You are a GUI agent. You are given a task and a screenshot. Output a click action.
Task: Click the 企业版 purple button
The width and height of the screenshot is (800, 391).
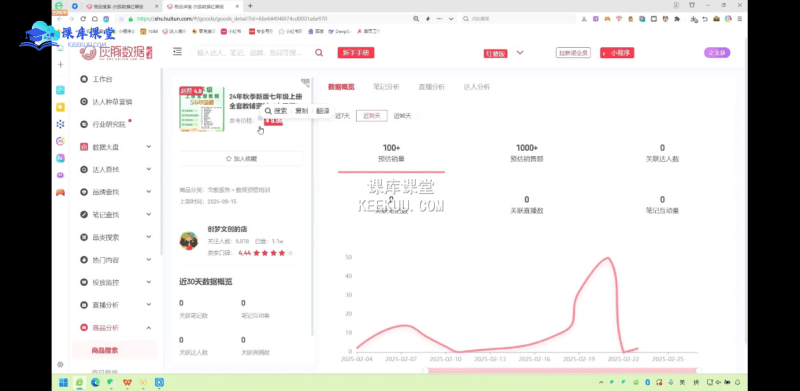(717, 53)
